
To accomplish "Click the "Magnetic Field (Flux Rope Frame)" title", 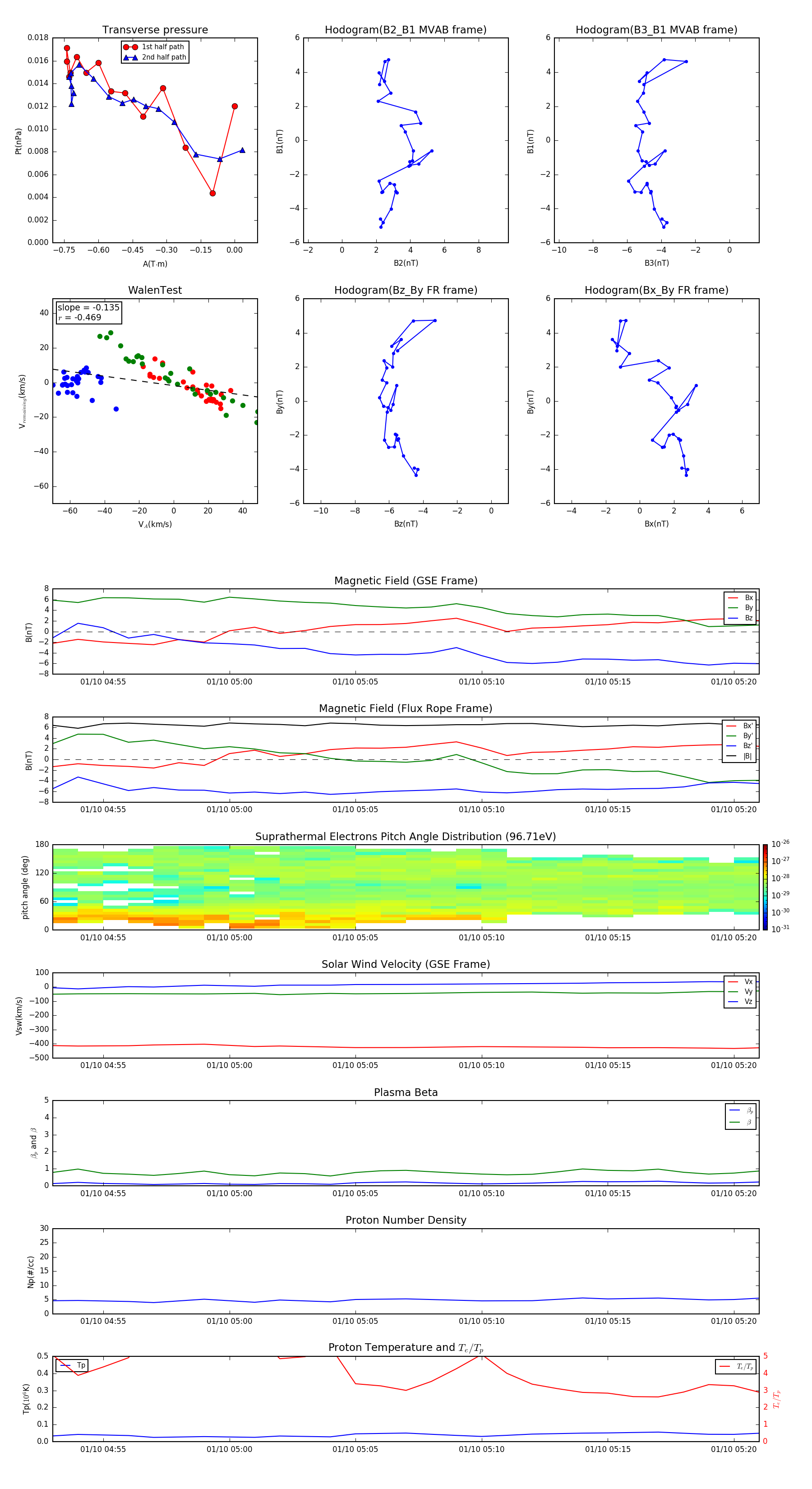I will pyautogui.click(x=406, y=709).
